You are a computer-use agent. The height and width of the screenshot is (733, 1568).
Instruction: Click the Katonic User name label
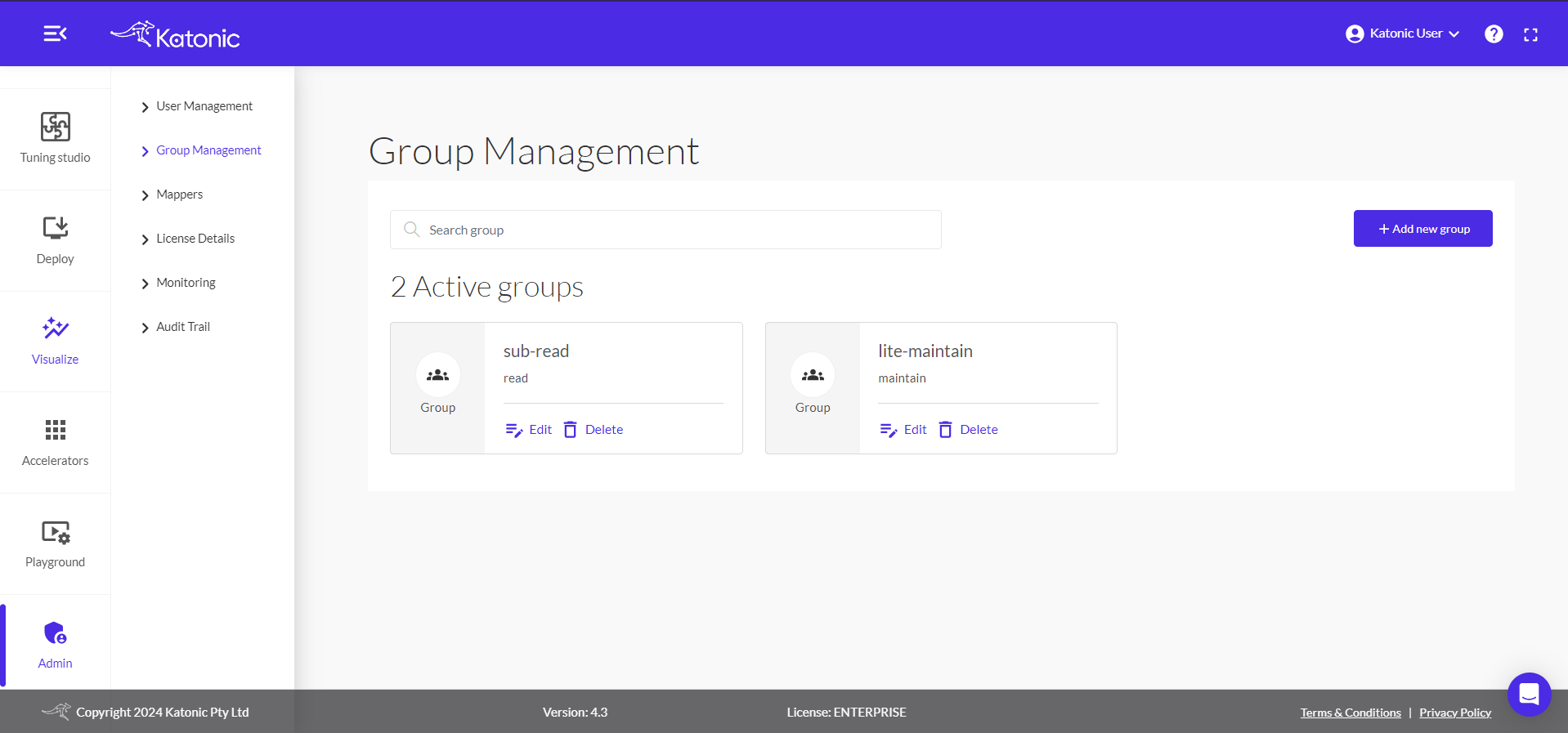1406,34
